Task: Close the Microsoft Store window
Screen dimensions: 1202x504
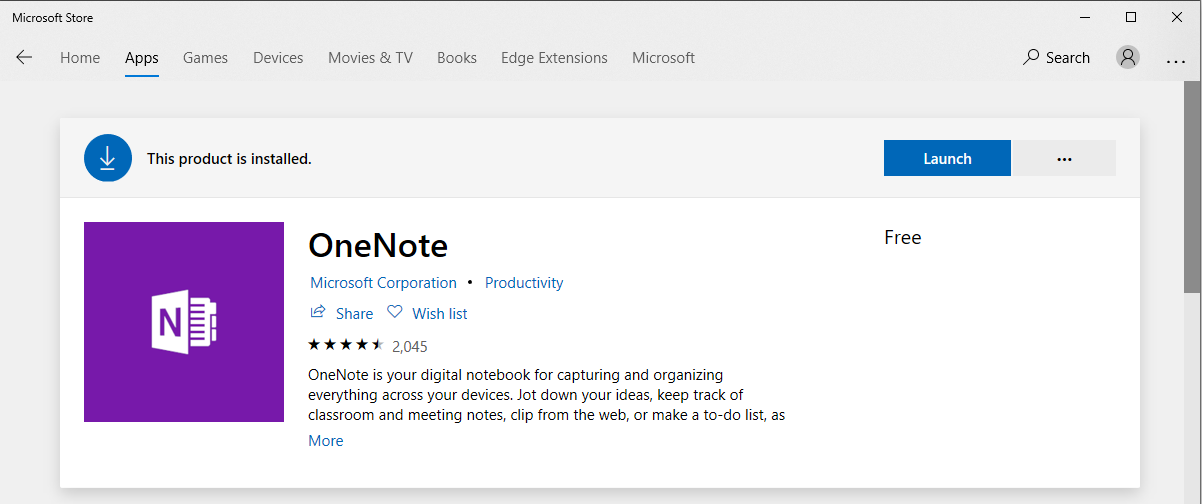Action: [1177, 17]
